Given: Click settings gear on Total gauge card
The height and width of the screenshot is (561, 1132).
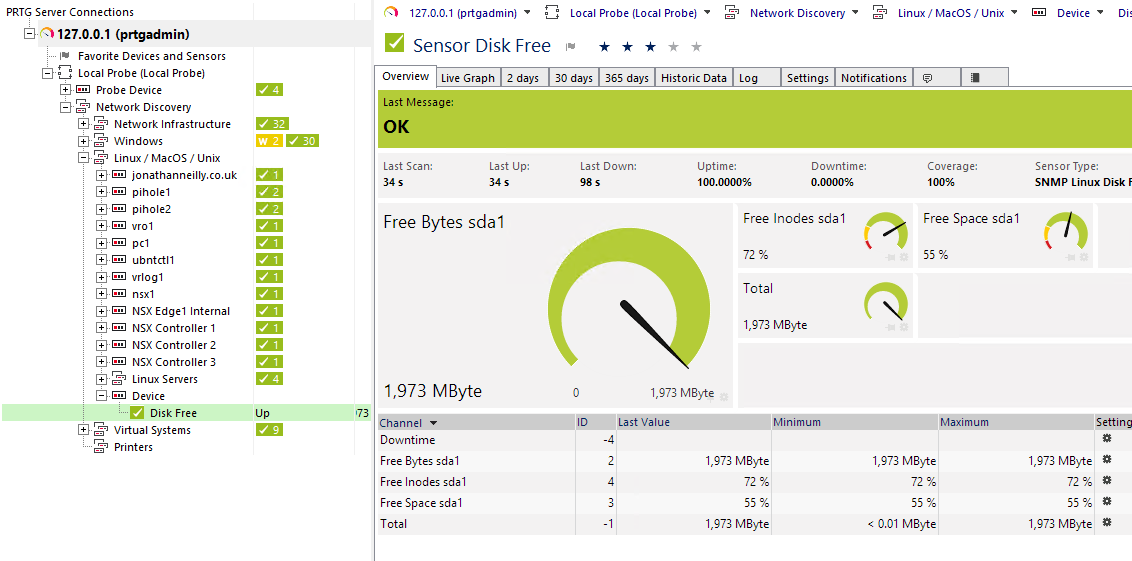Looking at the screenshot, I should coord(903,327).
